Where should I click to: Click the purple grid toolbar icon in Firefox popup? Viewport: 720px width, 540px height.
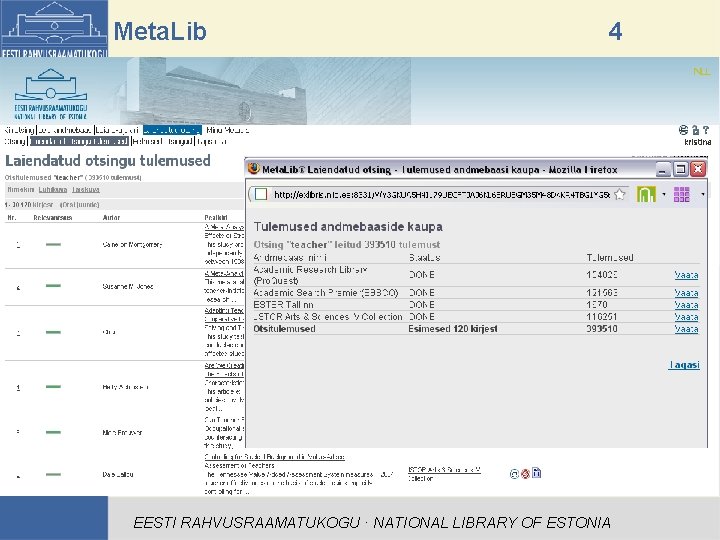click(x=681, y=195)
